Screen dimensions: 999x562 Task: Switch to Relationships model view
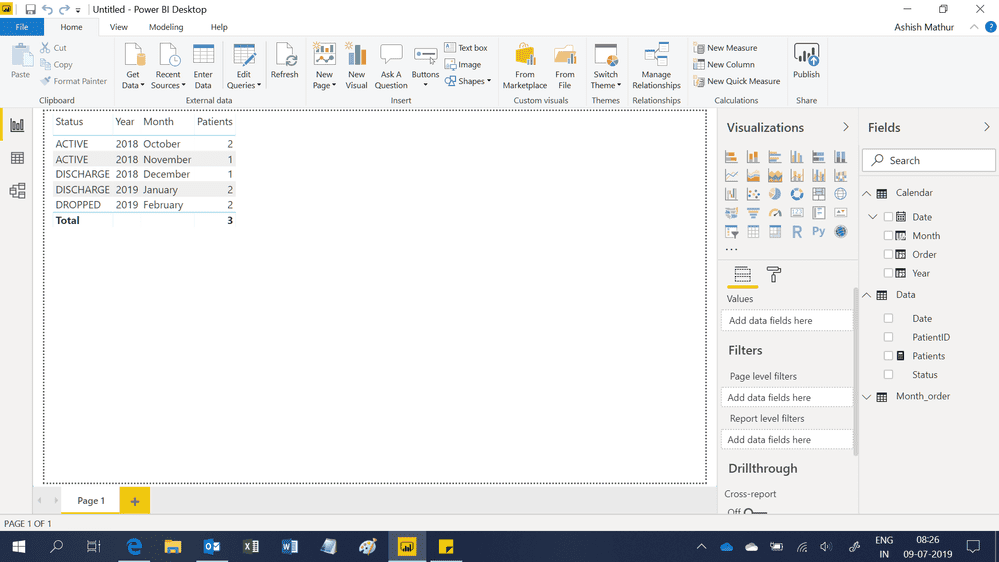pos(17,191)
